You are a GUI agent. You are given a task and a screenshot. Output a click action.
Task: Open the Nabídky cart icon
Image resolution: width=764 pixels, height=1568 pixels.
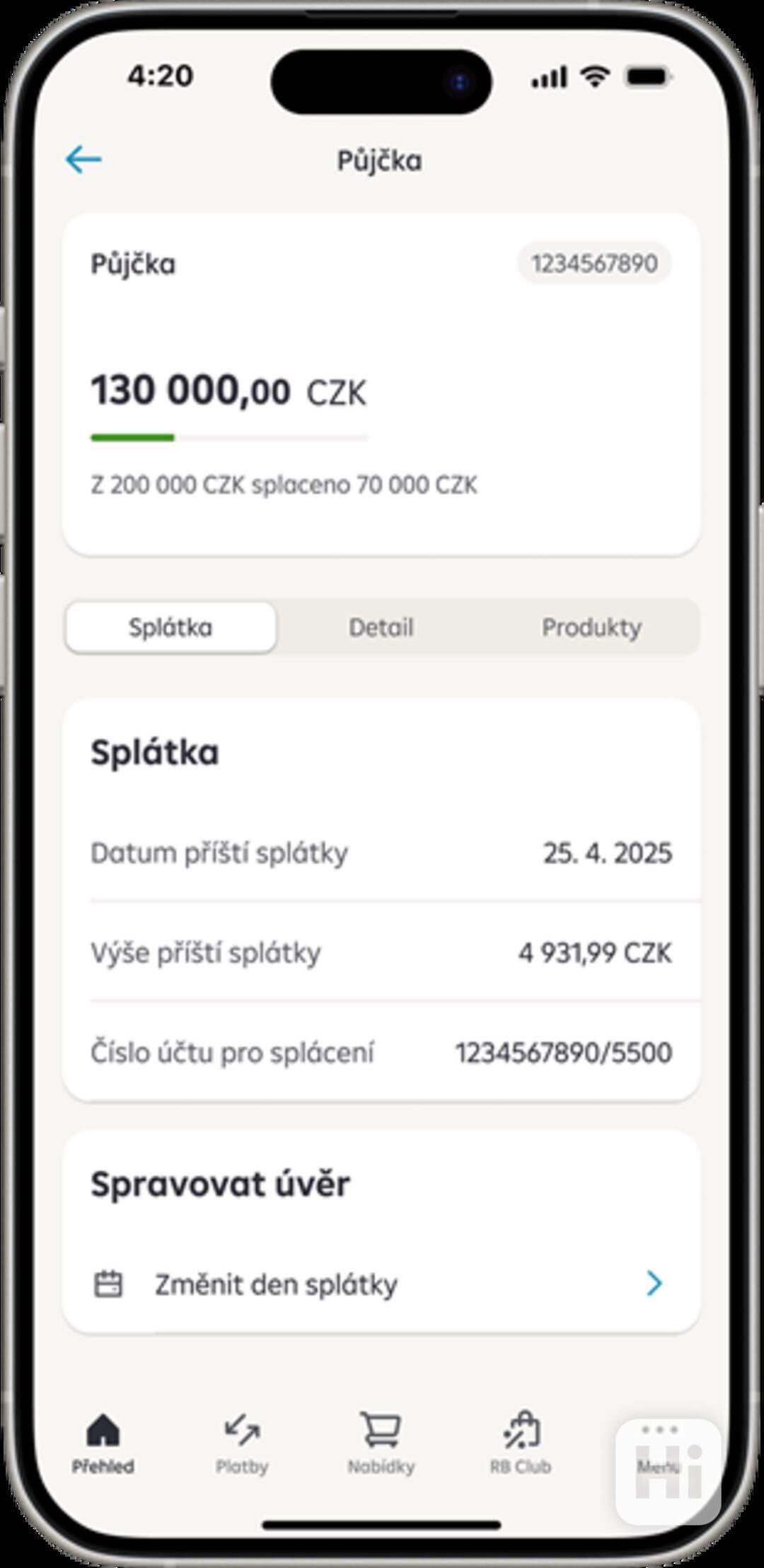381,1430
